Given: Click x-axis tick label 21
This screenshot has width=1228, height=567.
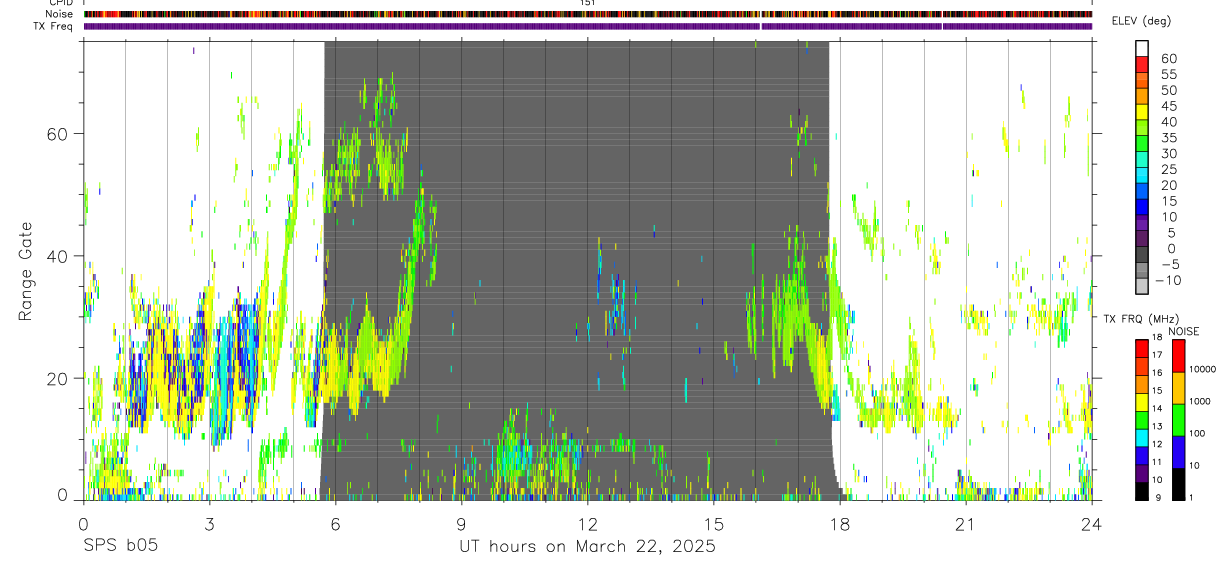Looking at the screenshot, I should pyautogui.click(x=965, y=524).
